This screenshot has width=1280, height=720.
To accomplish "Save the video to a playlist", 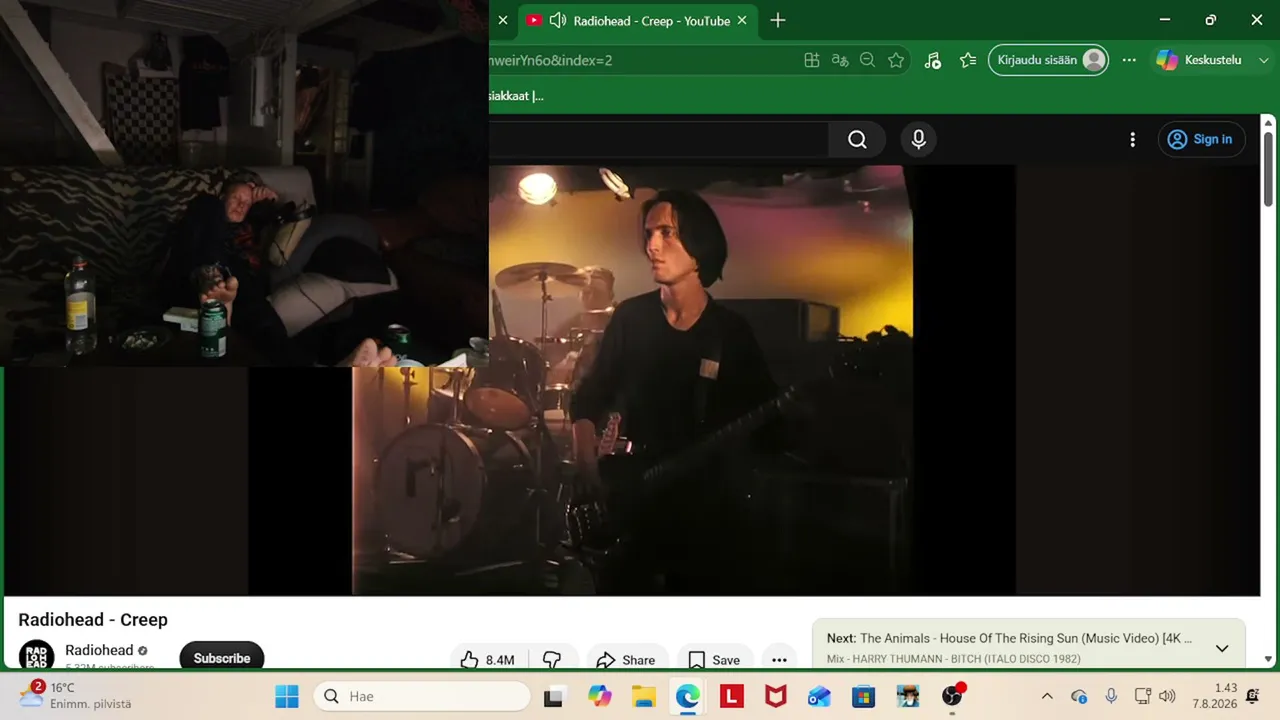I will [x=714, y=660].
